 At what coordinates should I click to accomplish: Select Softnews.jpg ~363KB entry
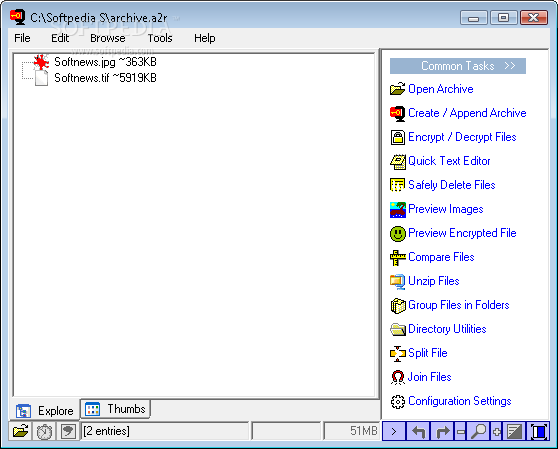pos(105,62)
